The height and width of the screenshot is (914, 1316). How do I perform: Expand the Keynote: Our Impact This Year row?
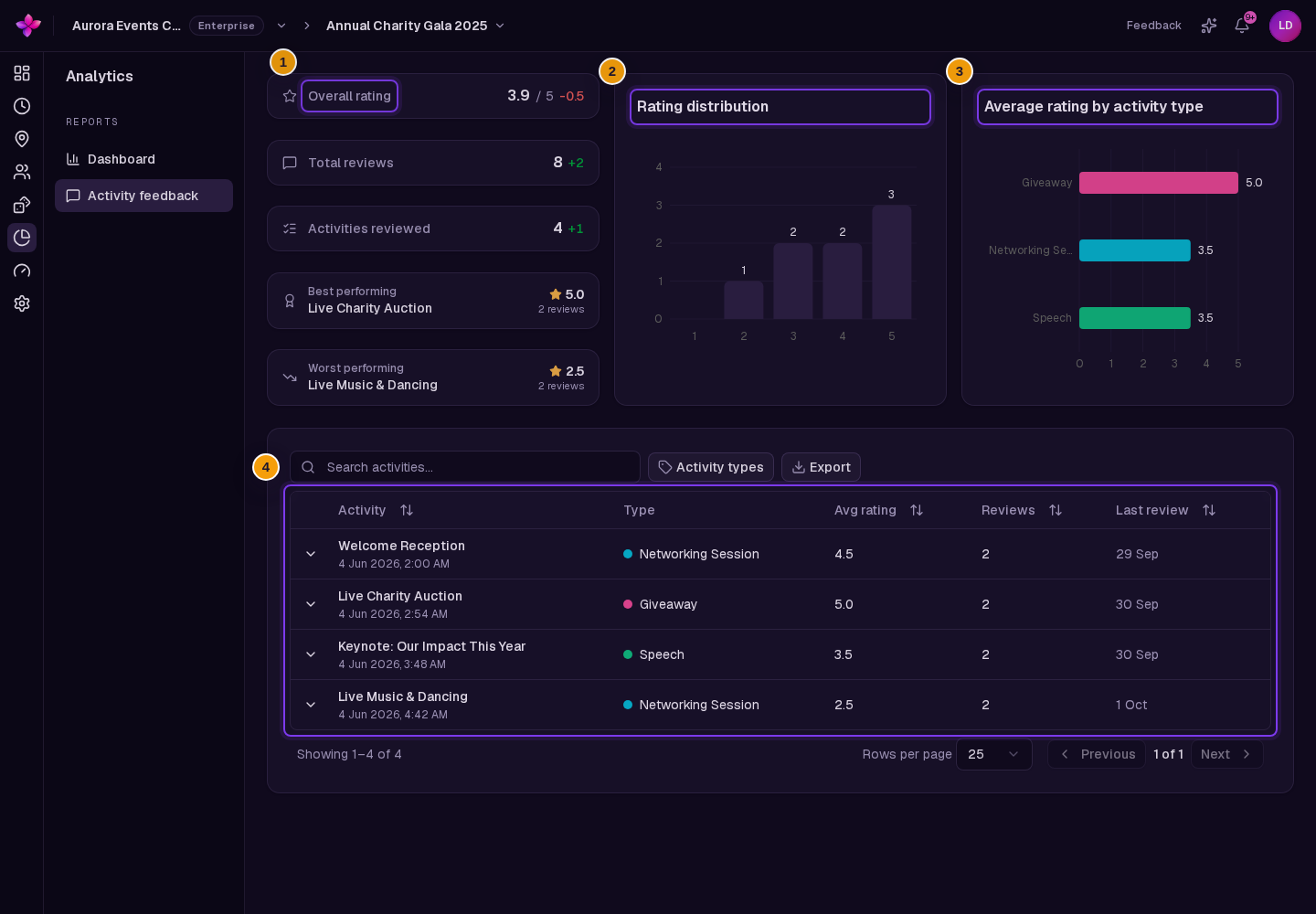click(x=311, y=654)
